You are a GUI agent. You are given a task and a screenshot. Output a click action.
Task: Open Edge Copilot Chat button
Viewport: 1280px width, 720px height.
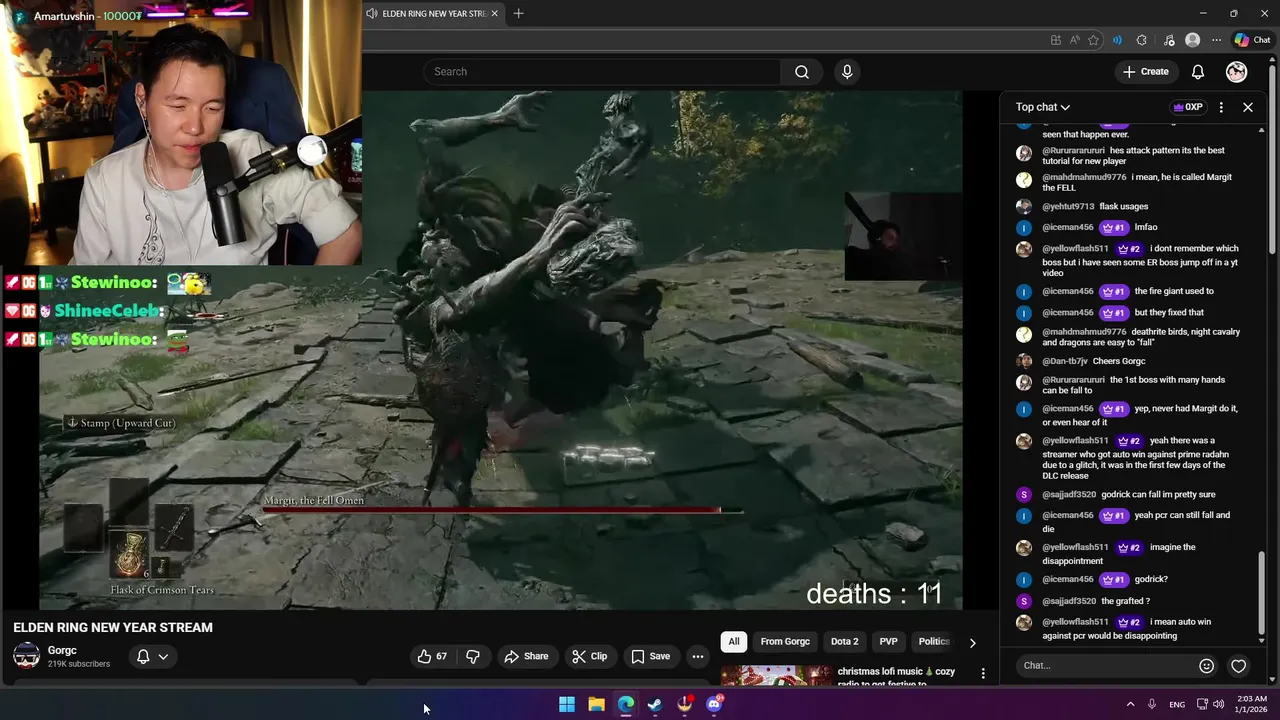pos(1252,40)
